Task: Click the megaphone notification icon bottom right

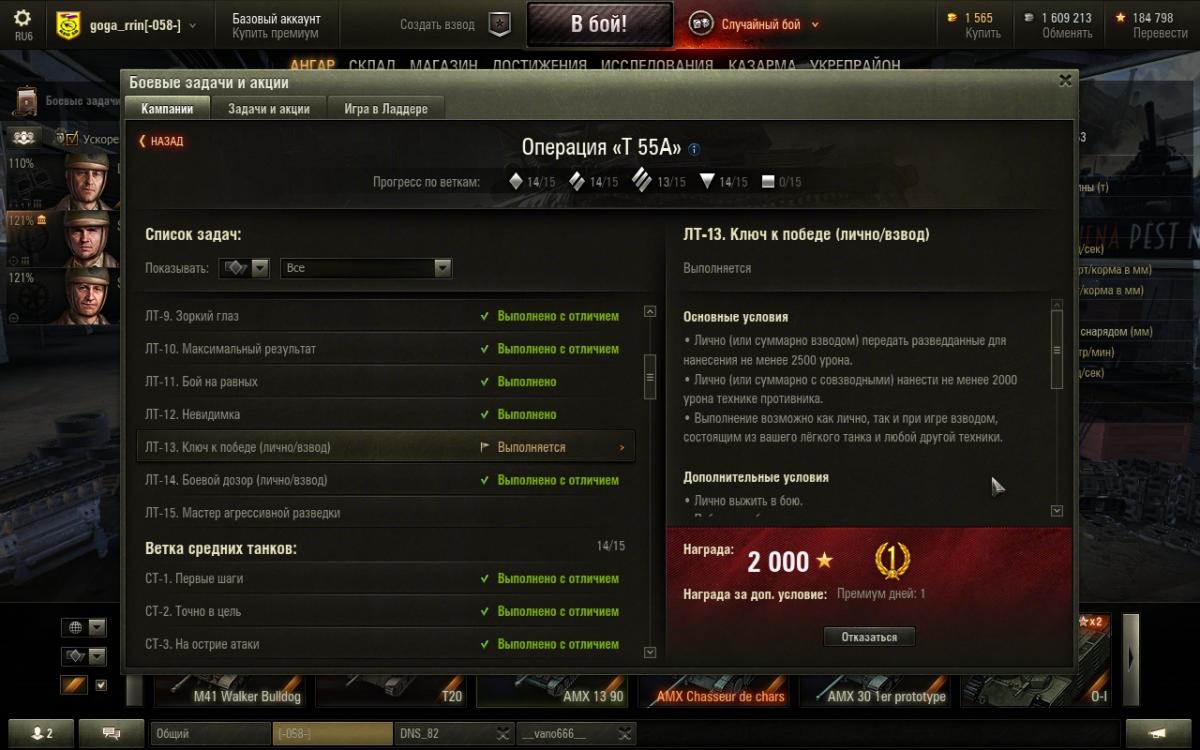Action: click(1159, 733)
